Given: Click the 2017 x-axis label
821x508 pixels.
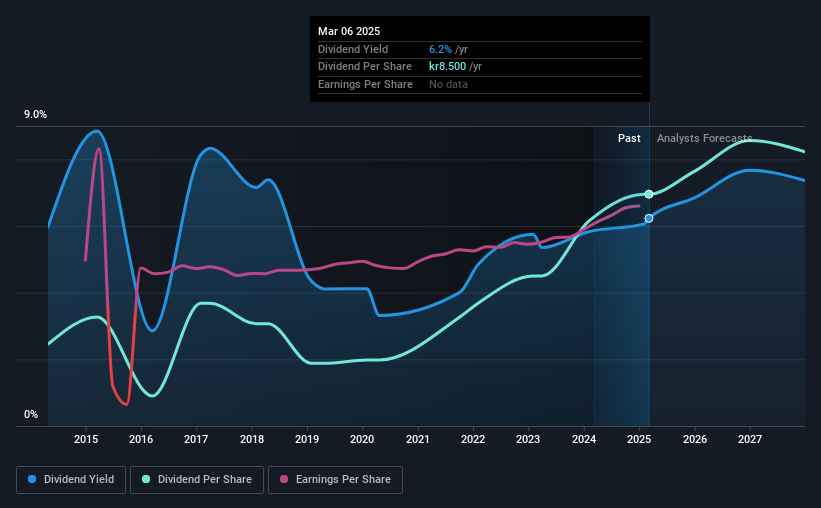Looking at the screenshot, I should pyautogui.click(x=196, y=439).
